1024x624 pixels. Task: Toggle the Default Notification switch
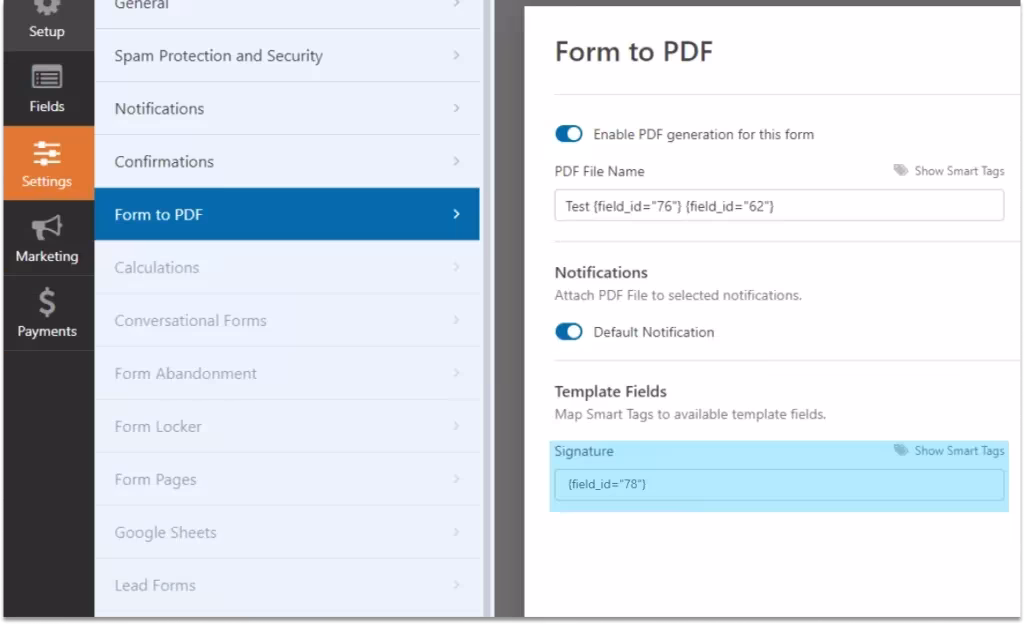pos(569,332)
